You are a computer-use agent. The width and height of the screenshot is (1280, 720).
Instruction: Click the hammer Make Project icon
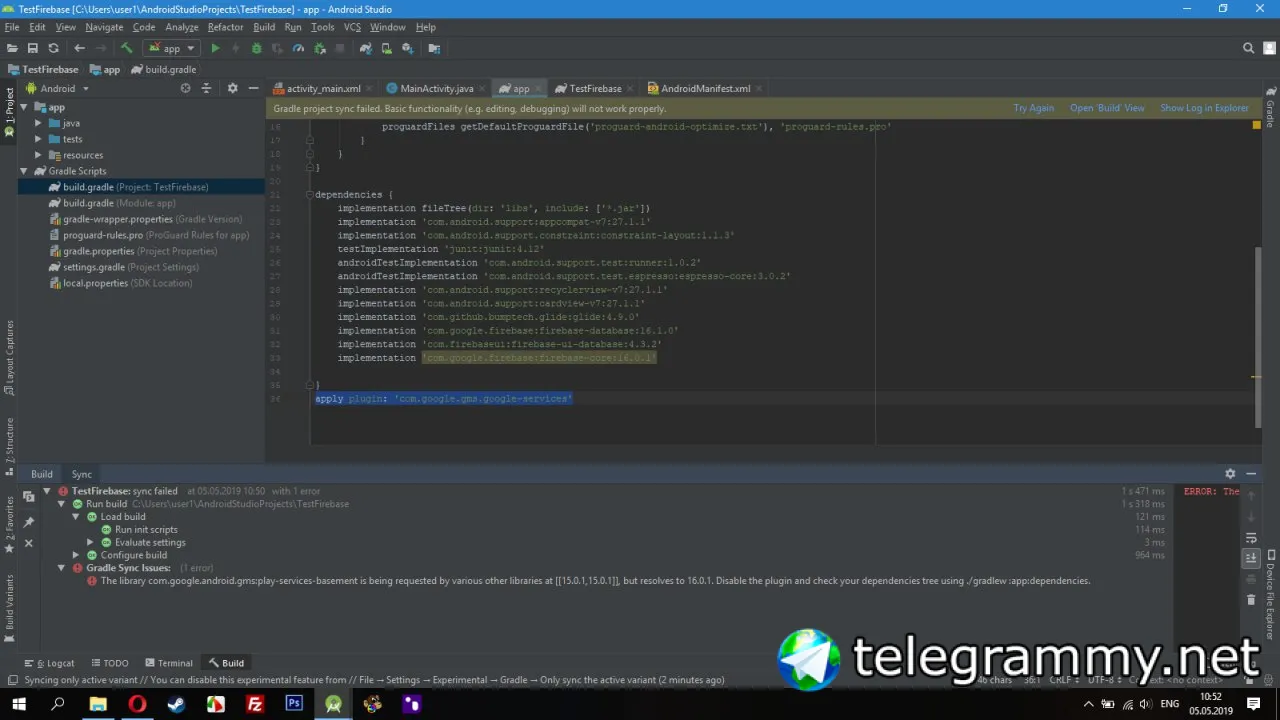[x=126, y=48]
